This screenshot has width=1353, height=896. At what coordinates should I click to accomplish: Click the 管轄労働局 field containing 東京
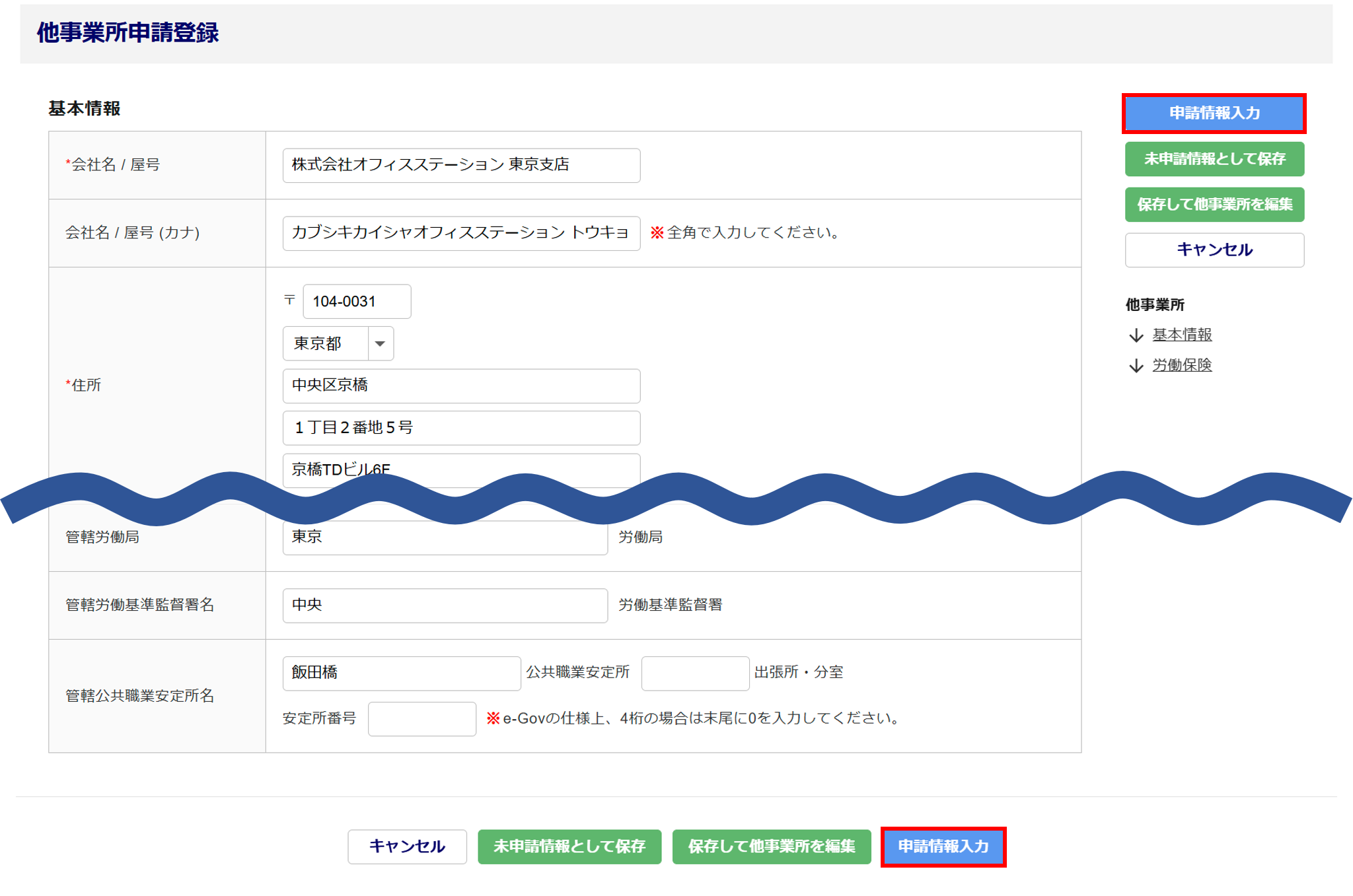[444, 537]
